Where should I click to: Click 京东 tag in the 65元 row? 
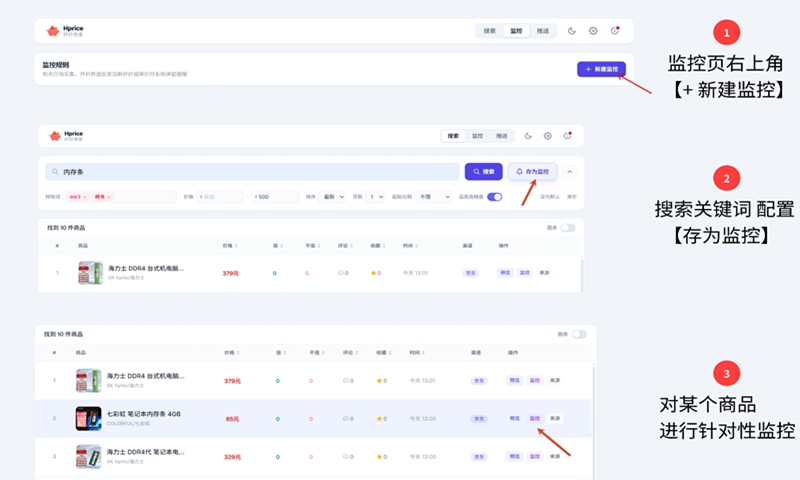[479, 419]
